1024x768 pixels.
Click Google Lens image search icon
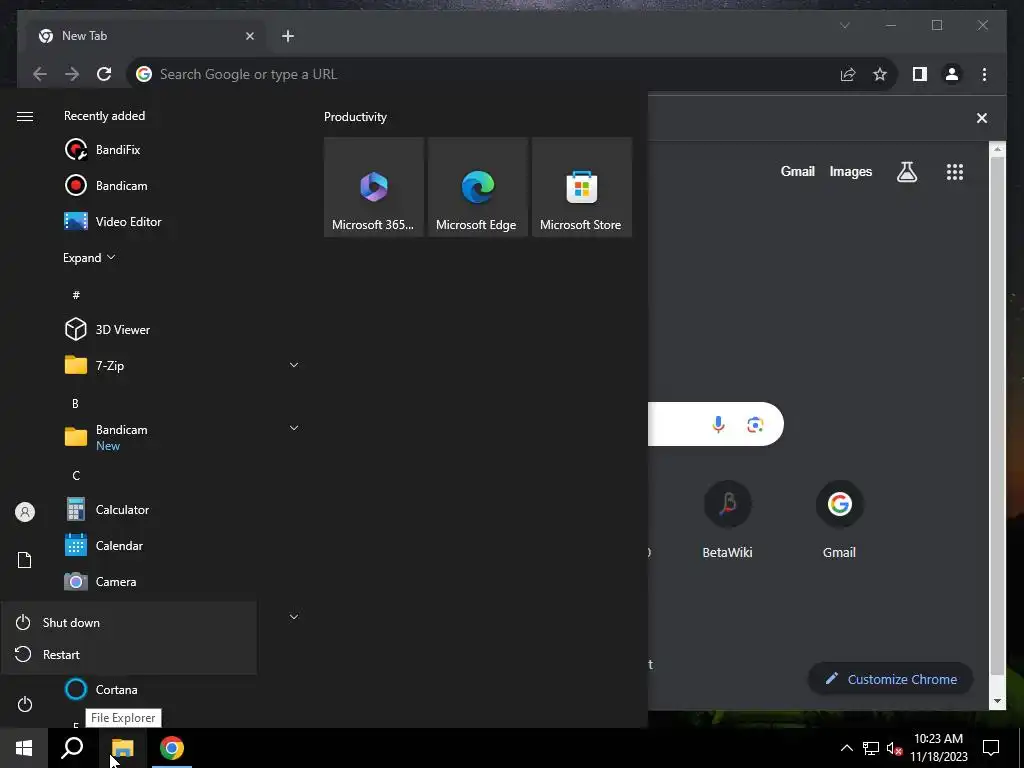tap(755, 424)
